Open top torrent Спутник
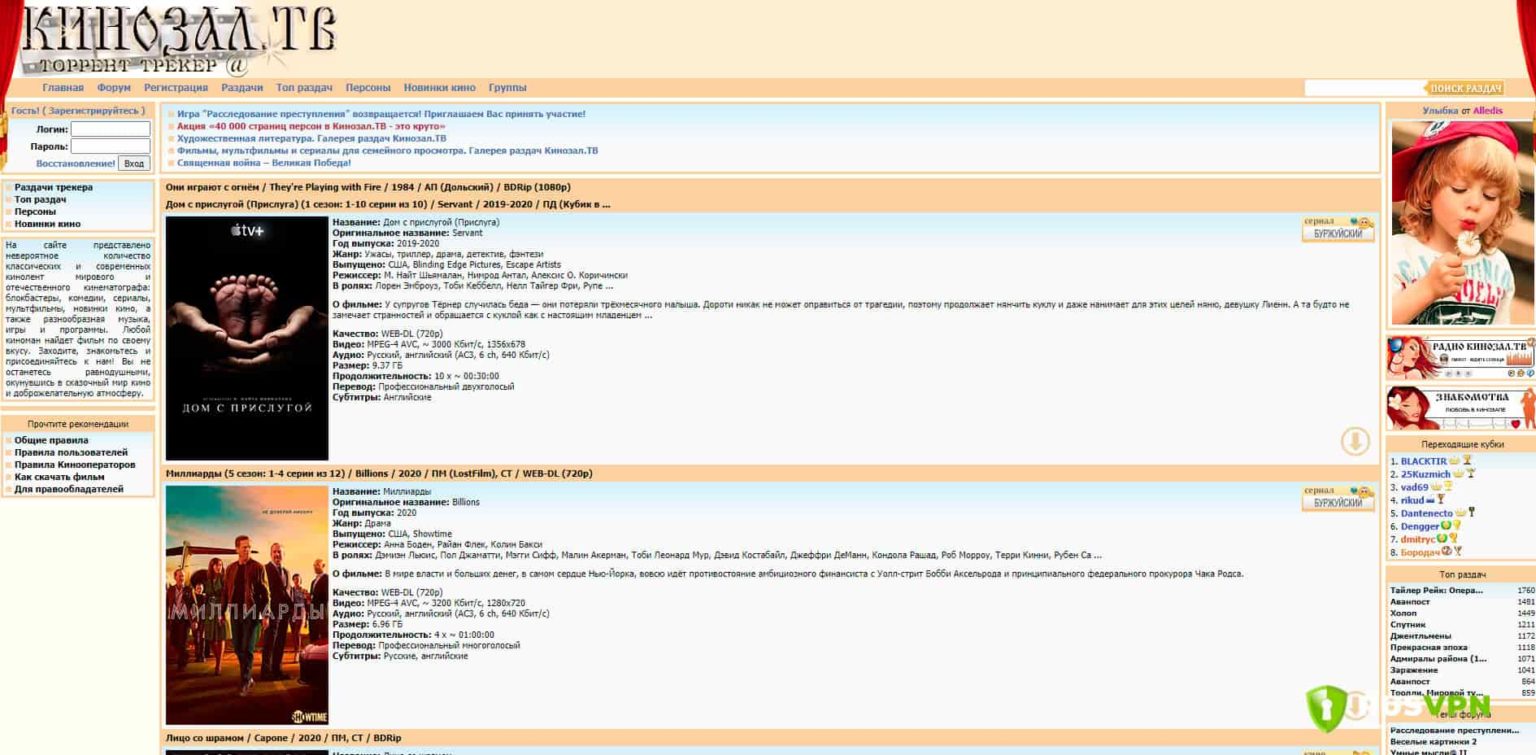 coord(1408,625)
